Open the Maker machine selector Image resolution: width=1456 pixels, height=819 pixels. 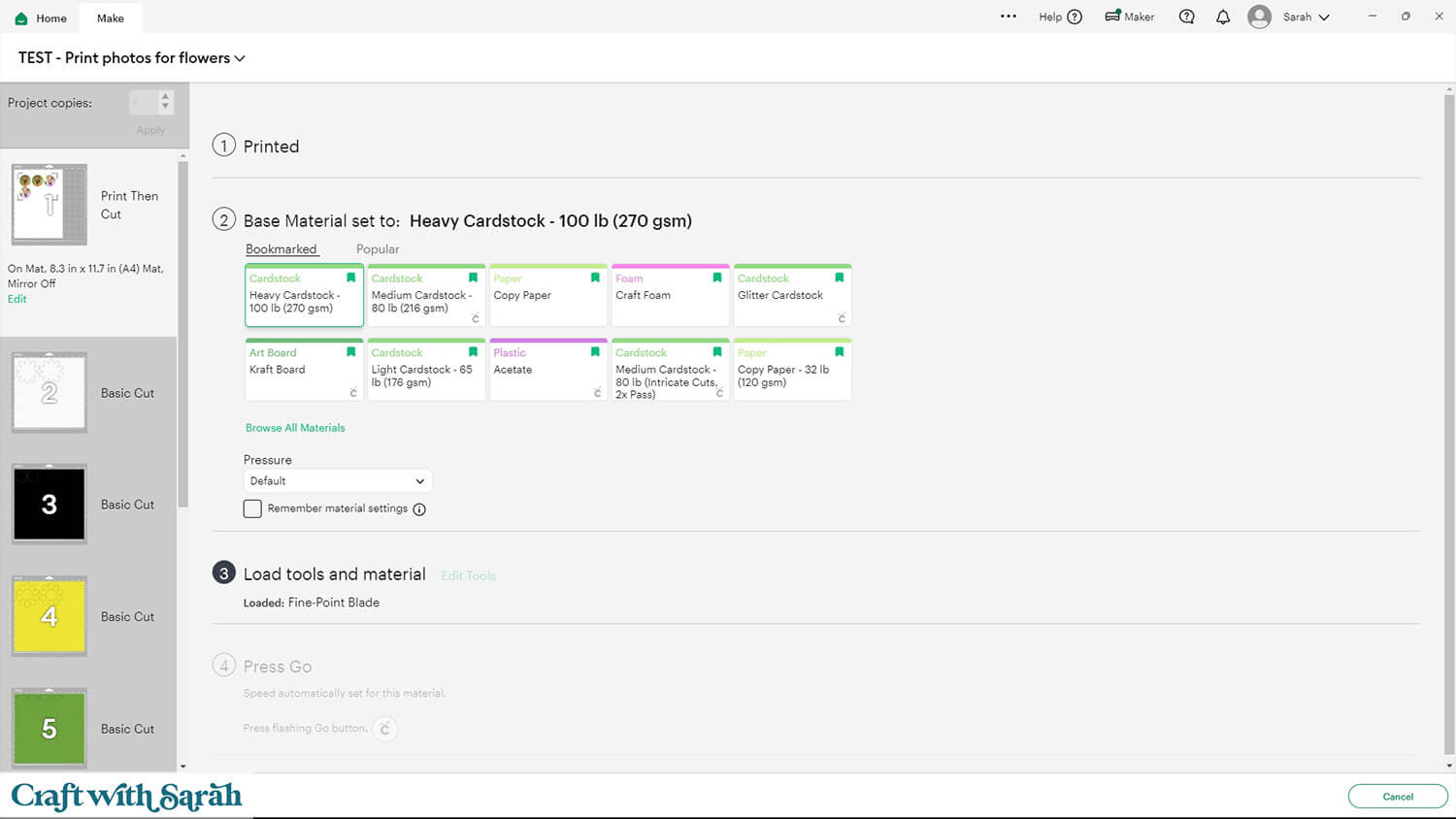[x=1130, y=16]
